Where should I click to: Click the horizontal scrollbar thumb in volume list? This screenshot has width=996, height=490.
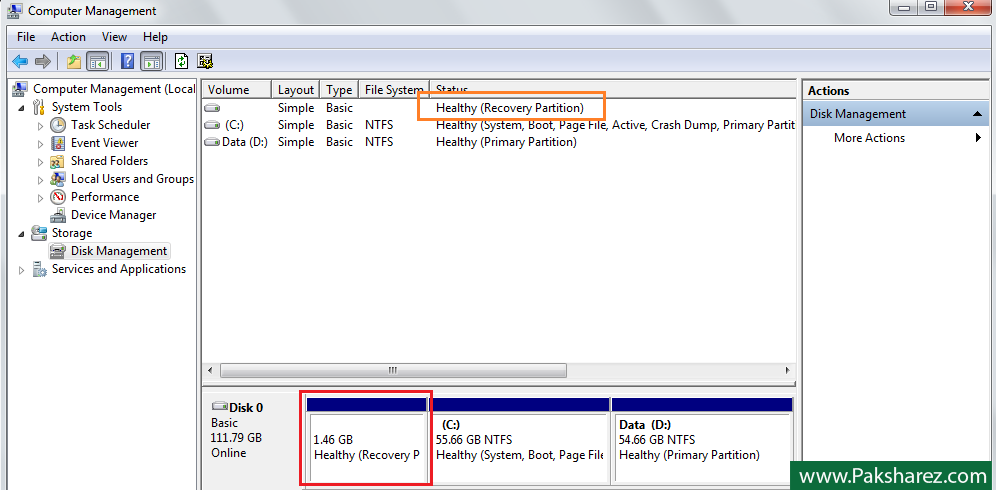tap(393, 370)
